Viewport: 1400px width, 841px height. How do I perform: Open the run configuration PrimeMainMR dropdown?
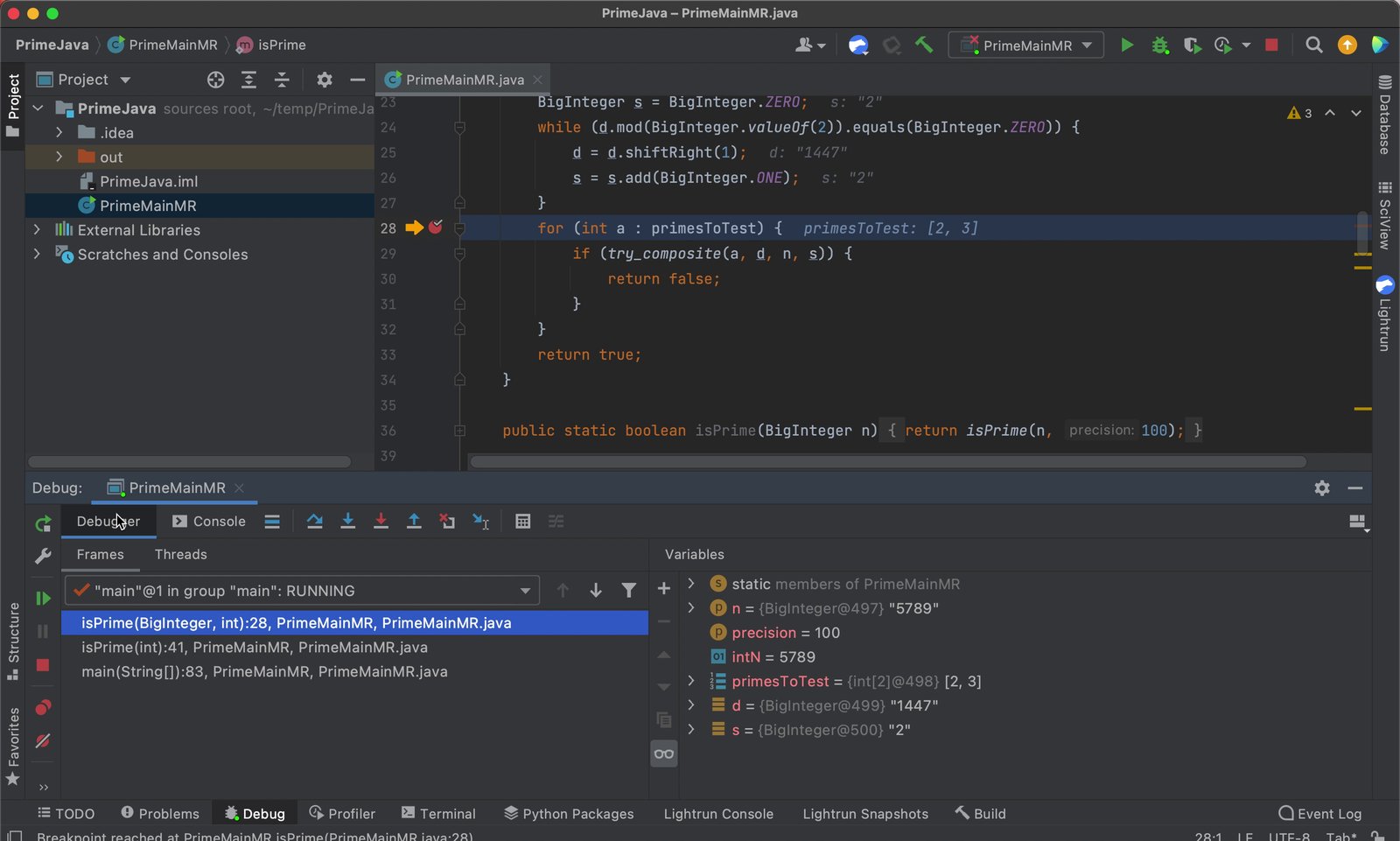1026,46
